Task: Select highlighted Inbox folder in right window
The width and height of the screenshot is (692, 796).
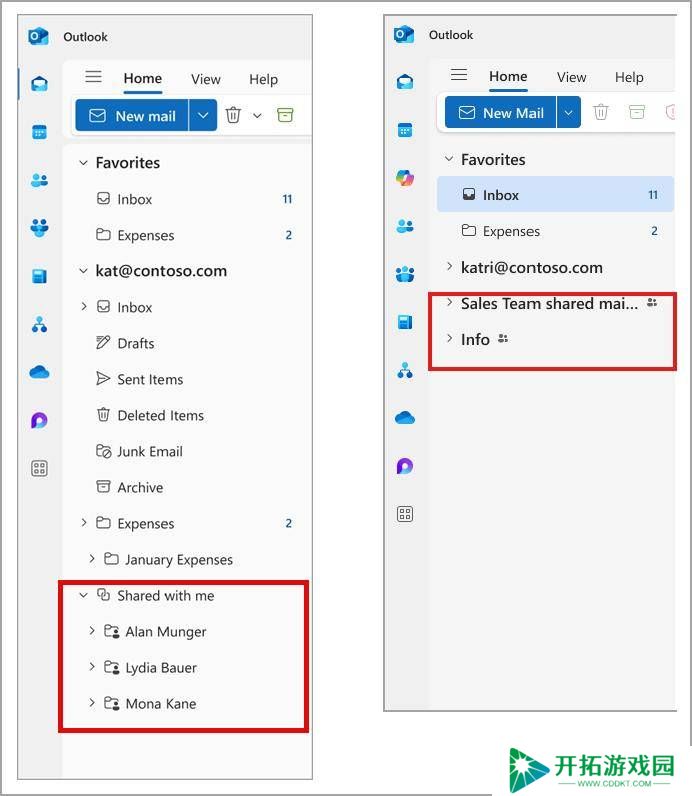Action: (x=555, y=194)
